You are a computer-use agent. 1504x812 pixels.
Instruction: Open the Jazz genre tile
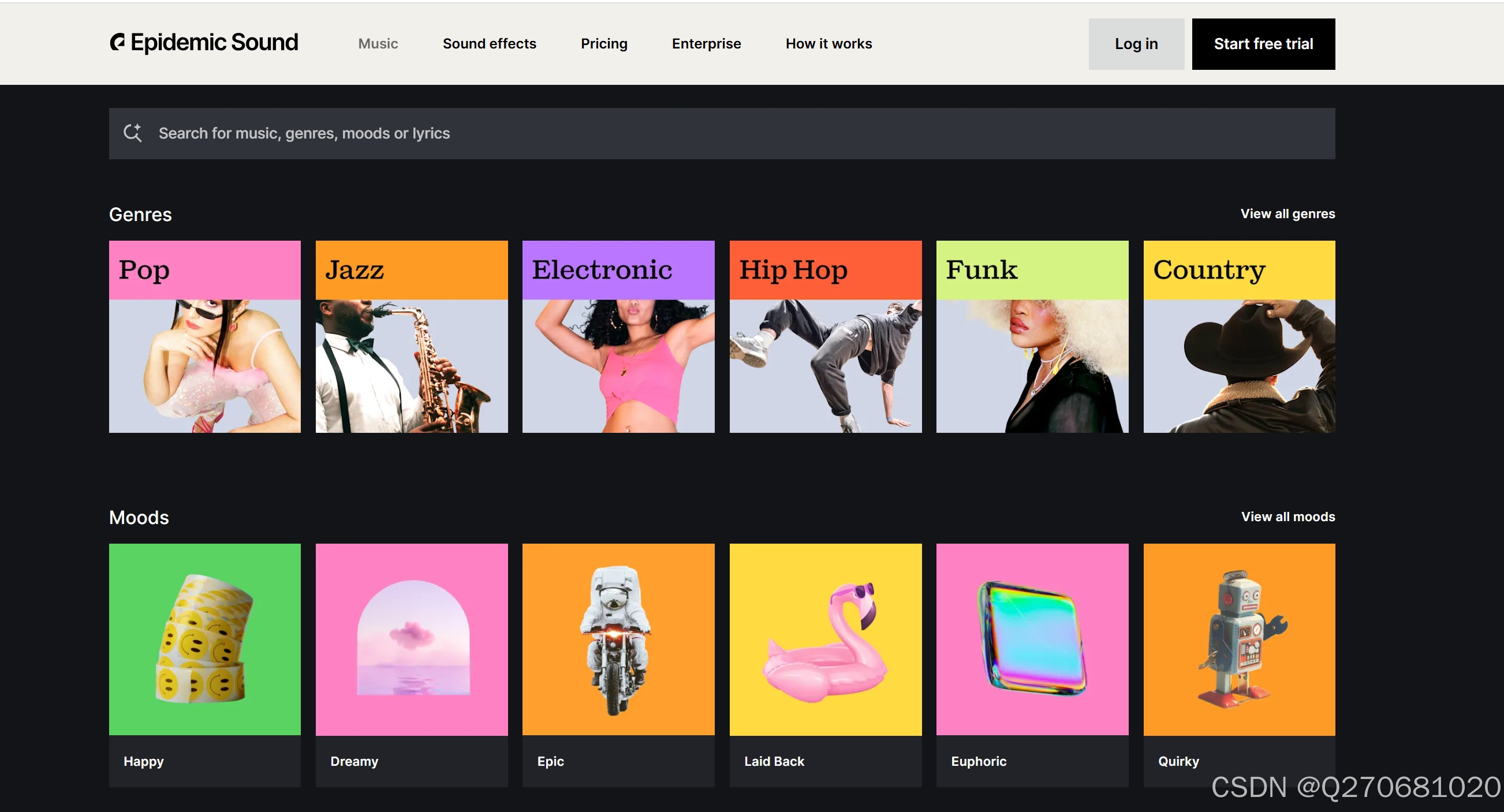point(411,336)
